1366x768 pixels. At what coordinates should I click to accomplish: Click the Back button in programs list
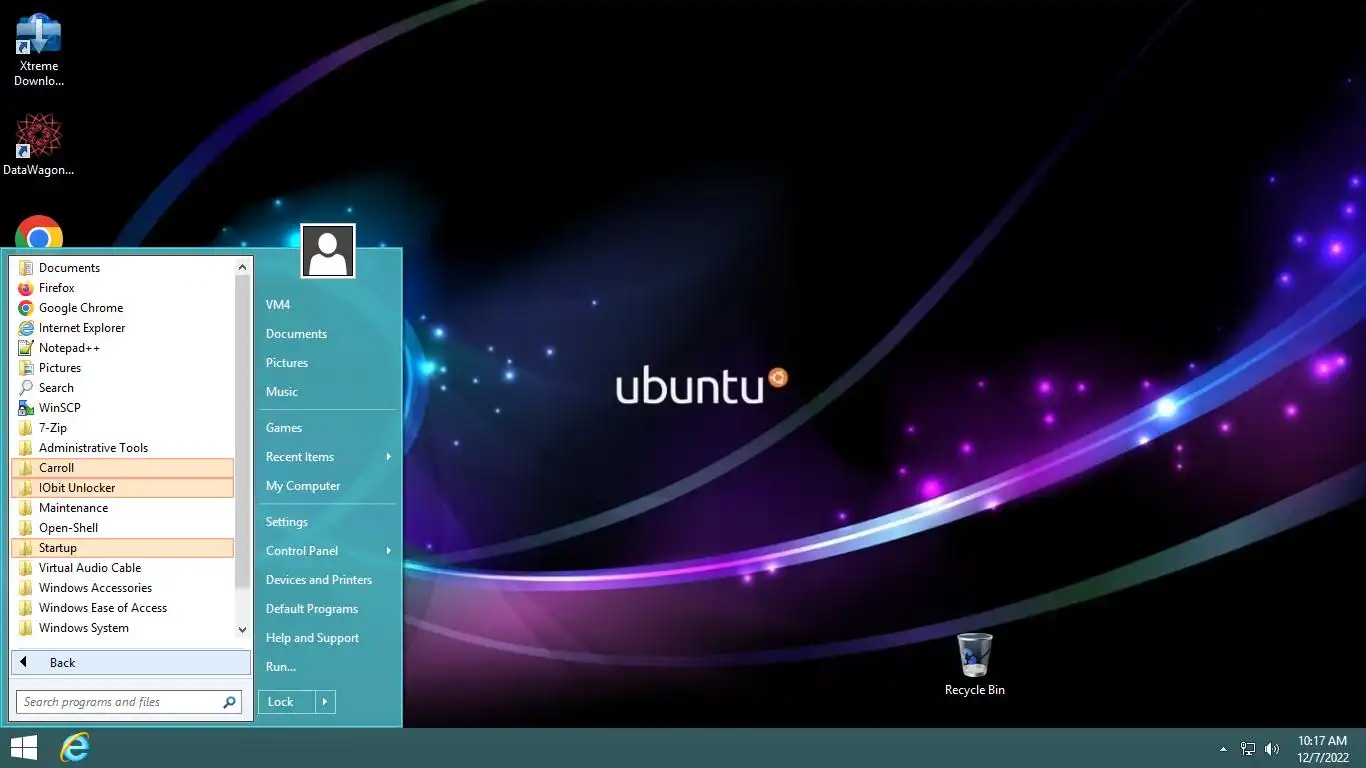[131, 663]
